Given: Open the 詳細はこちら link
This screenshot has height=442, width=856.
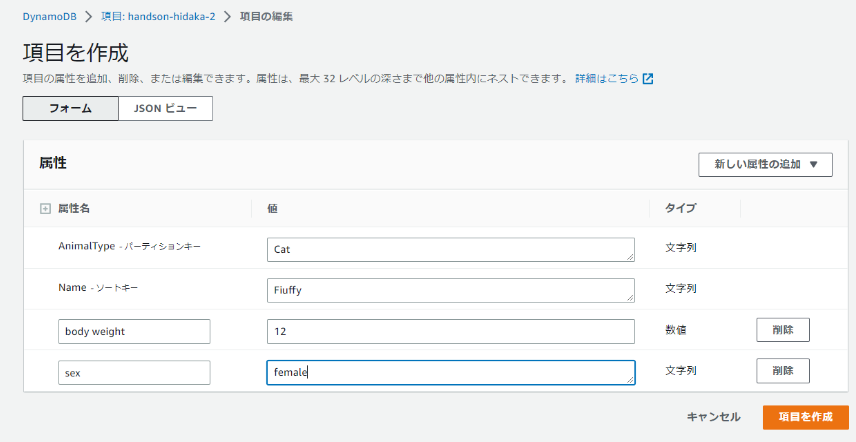Looking at the screenshot, I should pyautogui.click(x=606, y=79).
